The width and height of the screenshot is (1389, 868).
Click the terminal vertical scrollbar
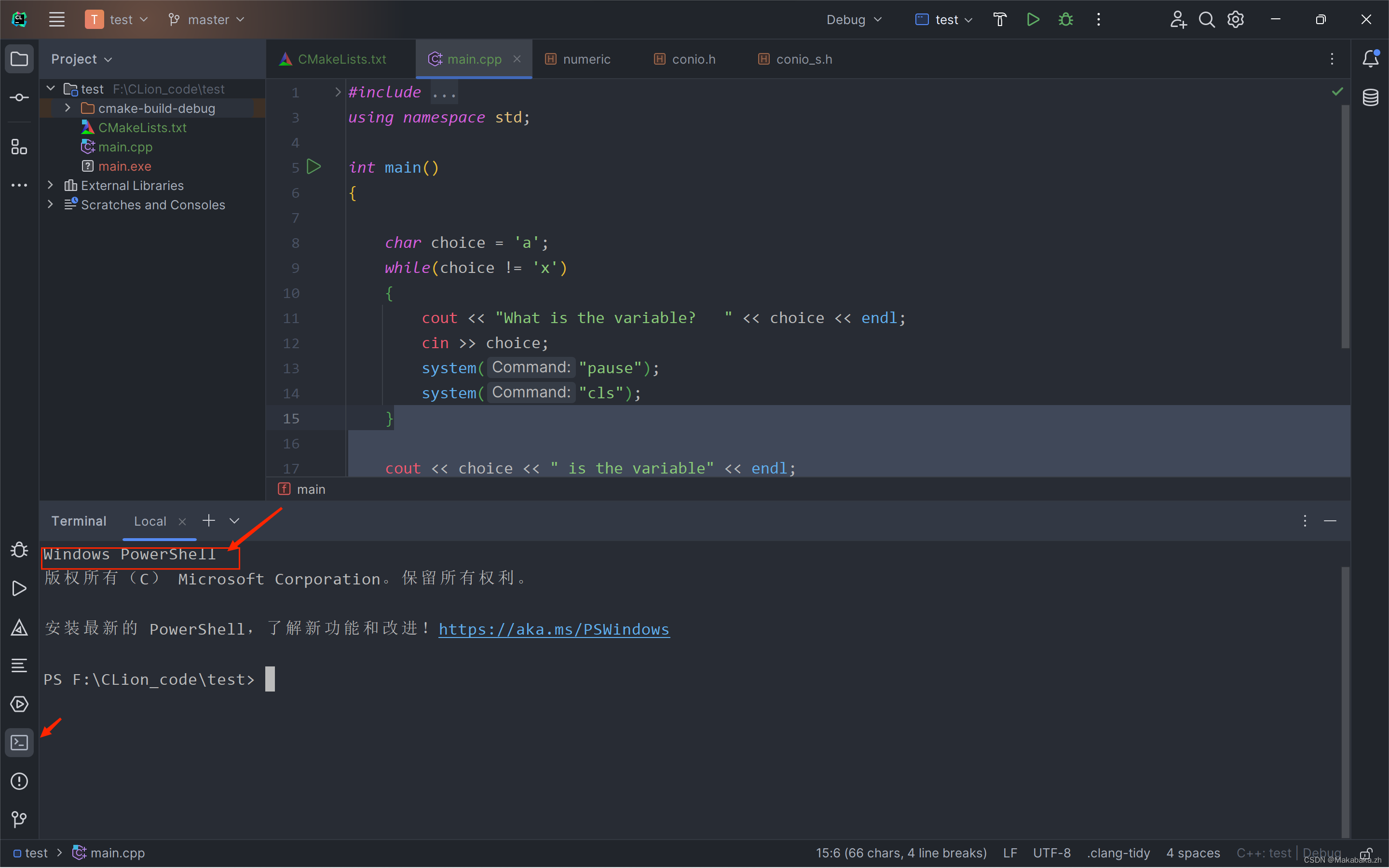pyautogui.click(x=1345, y=702)
